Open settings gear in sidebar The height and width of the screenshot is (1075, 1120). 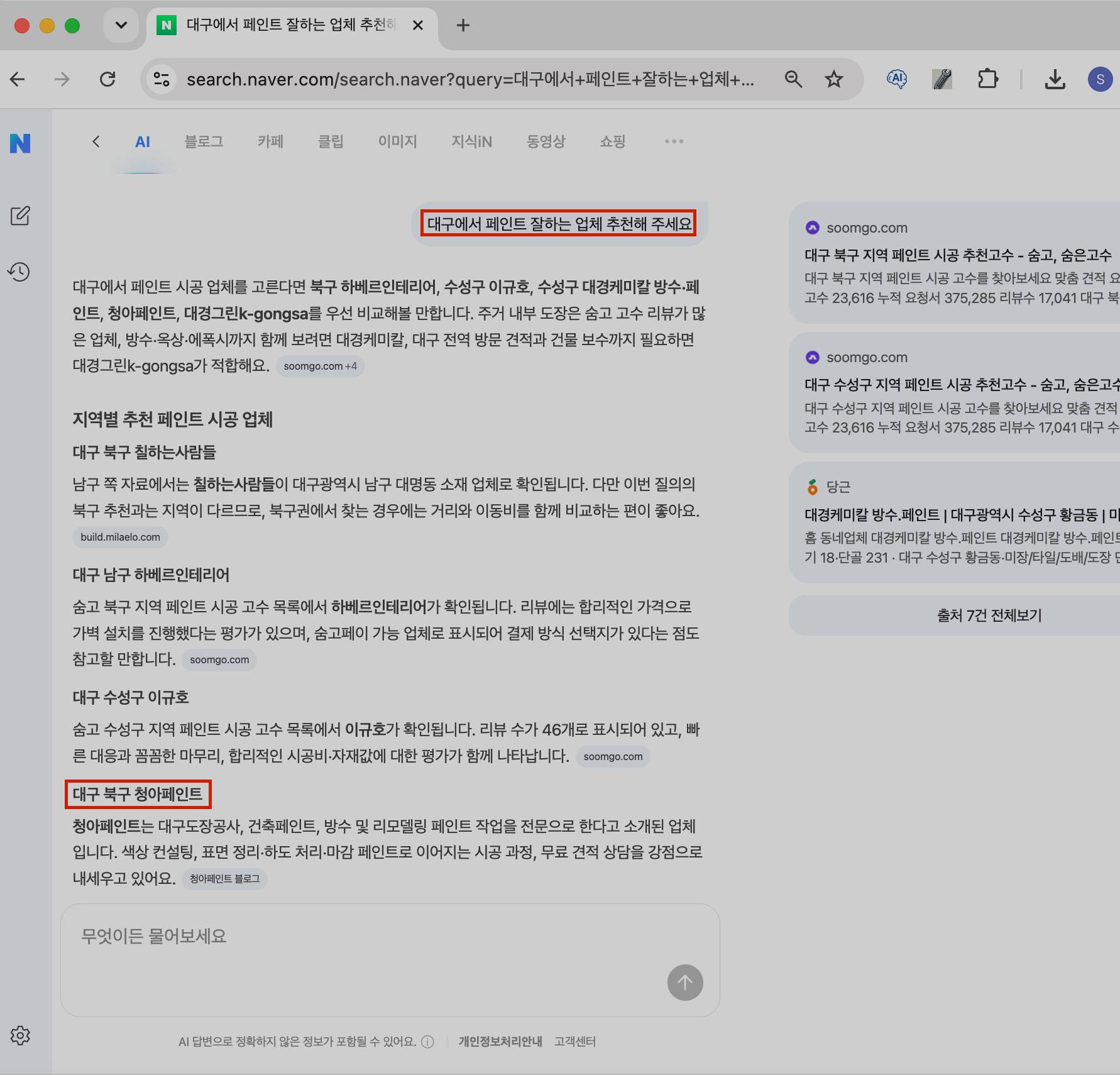click(20, 1035)
